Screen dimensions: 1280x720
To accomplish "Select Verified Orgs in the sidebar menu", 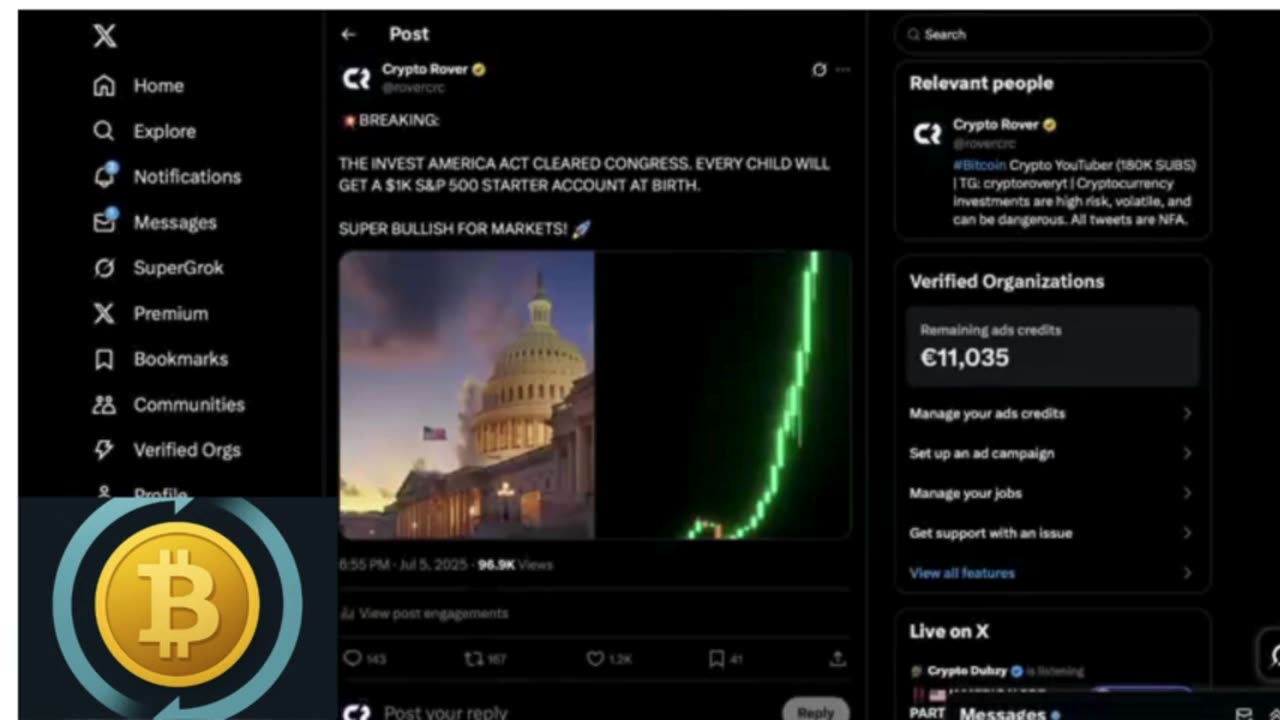I will (x=187, y=450).
